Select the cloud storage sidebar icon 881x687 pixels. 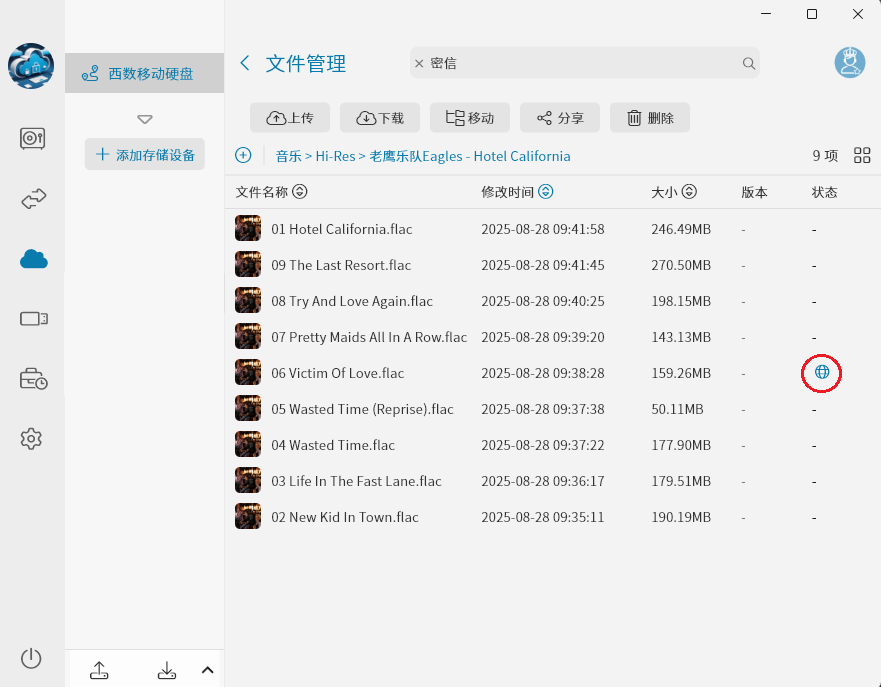point(31,258)
